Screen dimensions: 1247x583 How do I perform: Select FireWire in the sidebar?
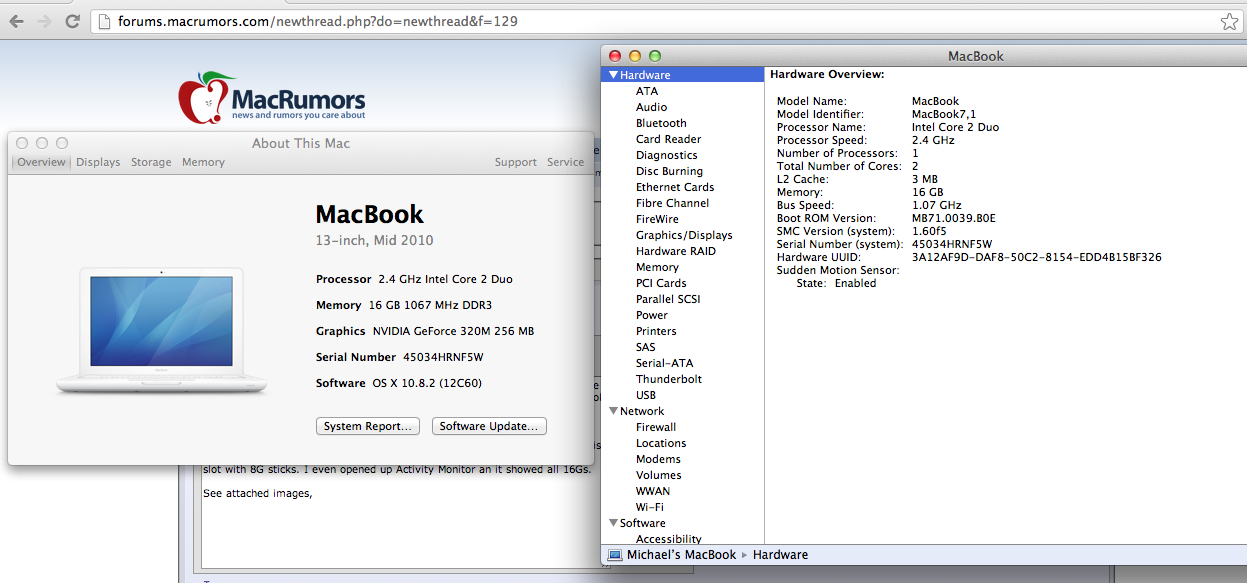click(657, 219)
